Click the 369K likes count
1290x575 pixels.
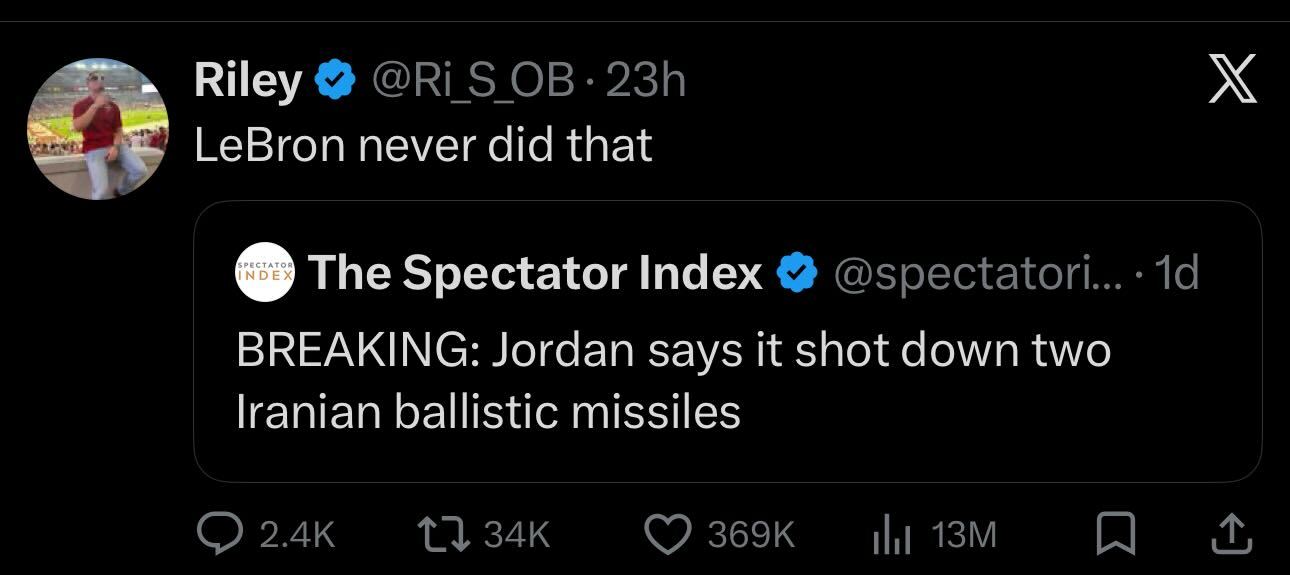752,535
